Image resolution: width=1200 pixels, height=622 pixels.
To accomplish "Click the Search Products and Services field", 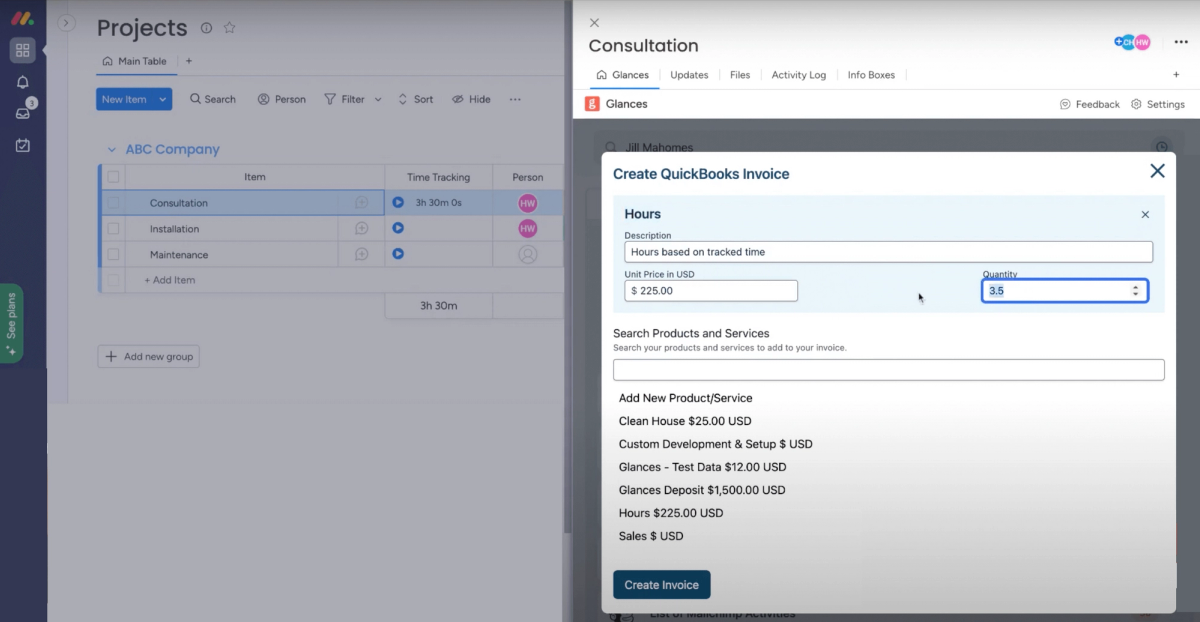I will click(x=889, y=370).
